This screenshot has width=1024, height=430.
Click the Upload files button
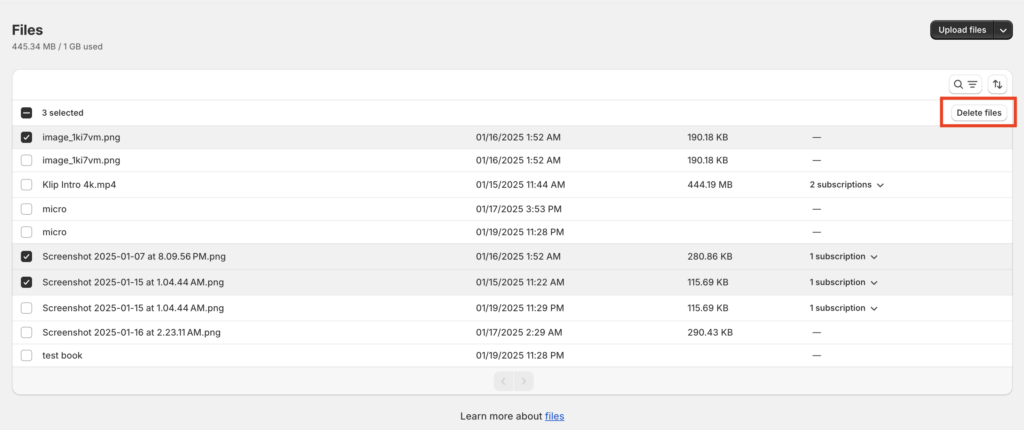pyautogui.click(x=962, y=30)
